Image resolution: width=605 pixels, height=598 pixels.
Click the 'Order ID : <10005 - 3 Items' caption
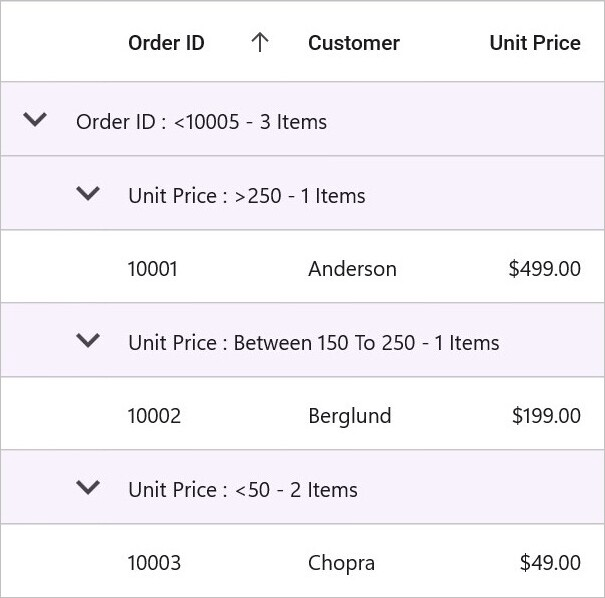(201, 122)
